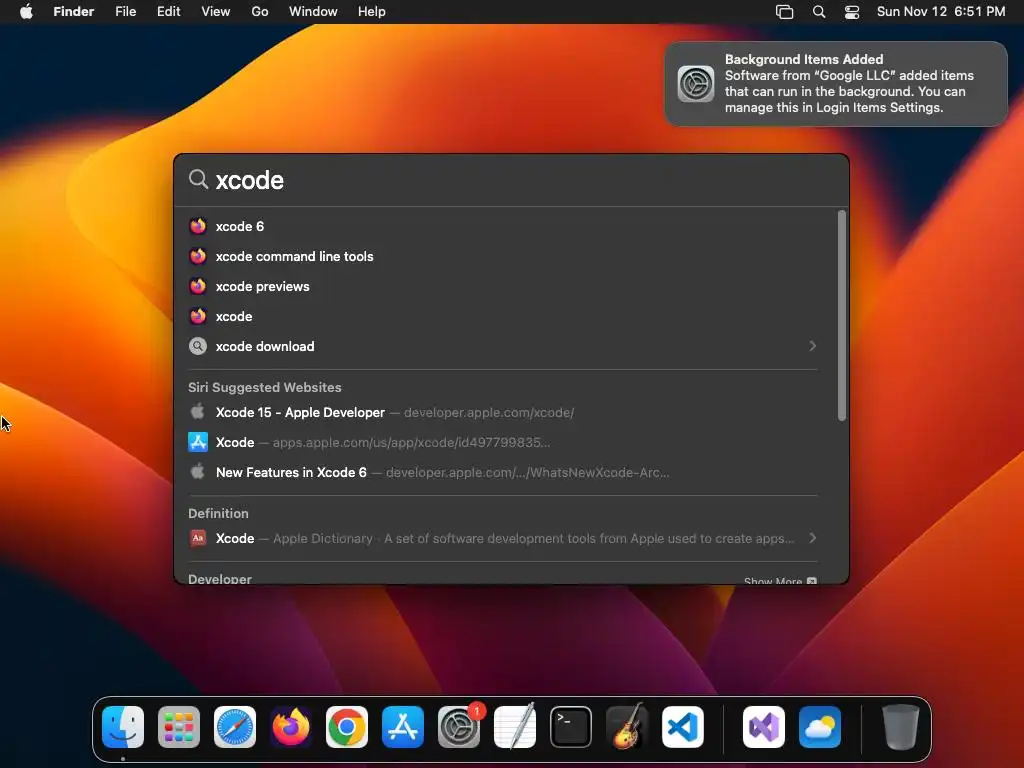The height and width of the screenshot is (768, 1024).
Task: Open App Store from the Dock
Action: [403, 727]
